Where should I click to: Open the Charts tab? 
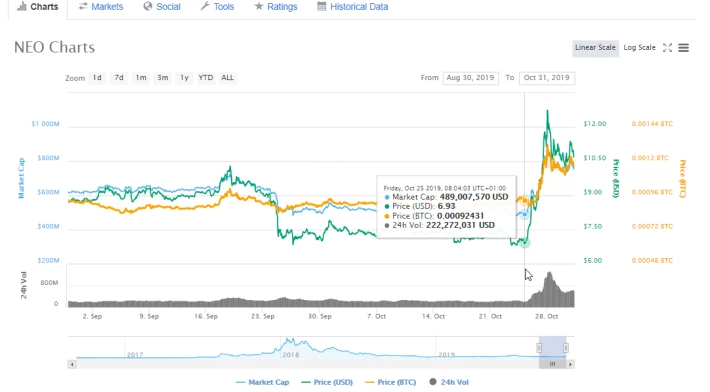point(38,7)
